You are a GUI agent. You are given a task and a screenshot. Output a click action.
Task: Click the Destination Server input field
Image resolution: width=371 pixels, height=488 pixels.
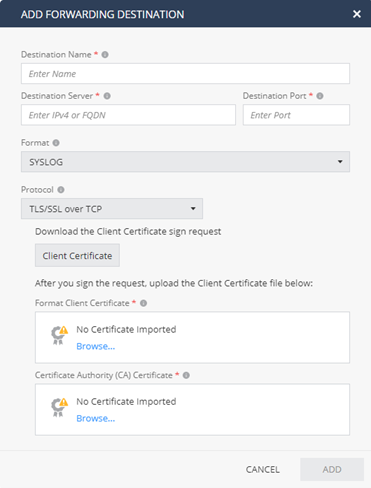[128, 115]
